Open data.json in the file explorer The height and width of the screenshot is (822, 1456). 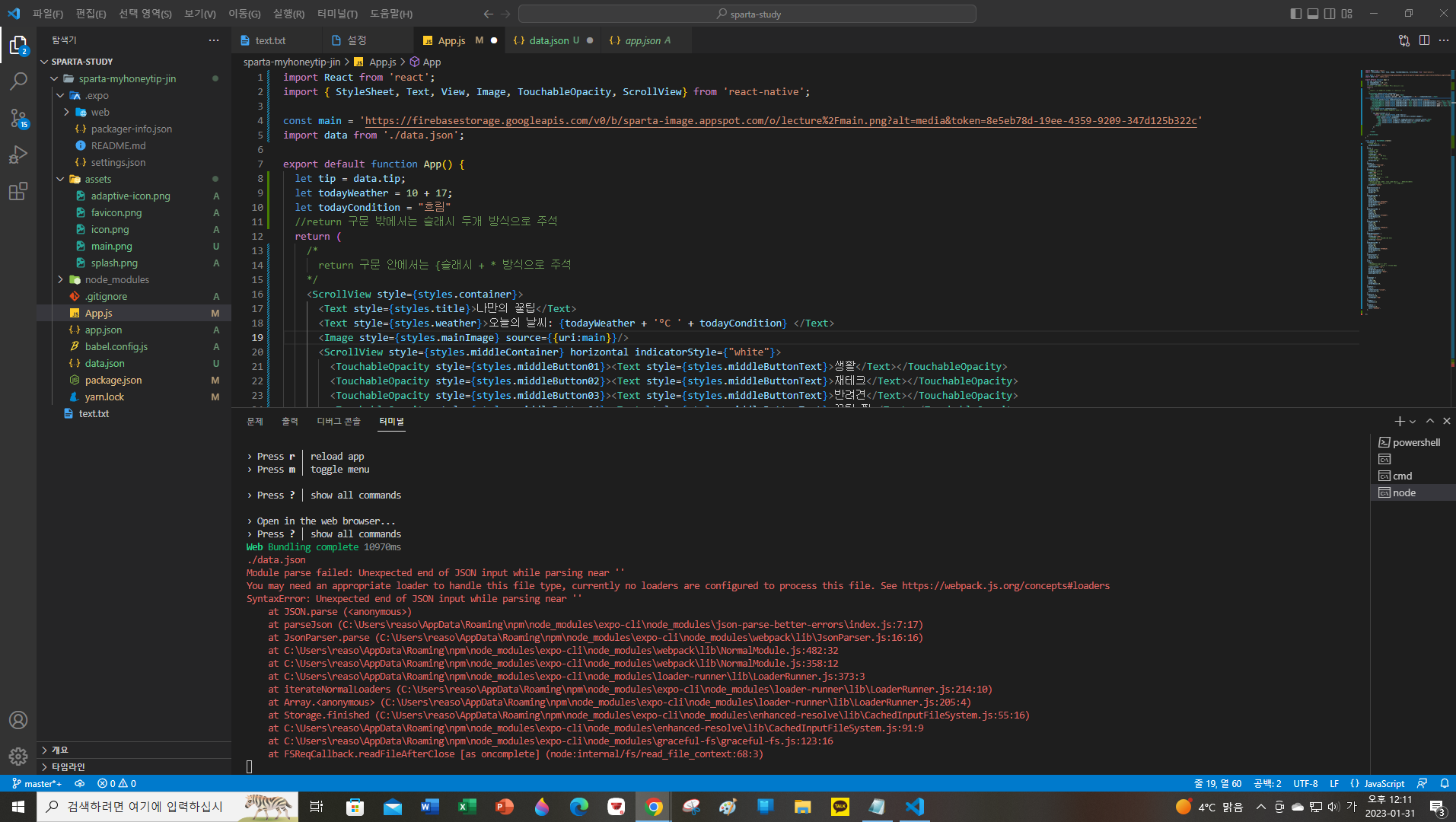pos(134,363)
